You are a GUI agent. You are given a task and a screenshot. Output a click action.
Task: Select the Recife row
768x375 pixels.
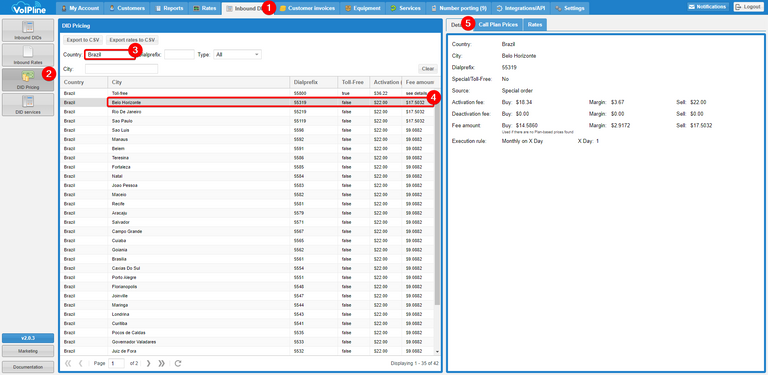click(x=247, y=204)
